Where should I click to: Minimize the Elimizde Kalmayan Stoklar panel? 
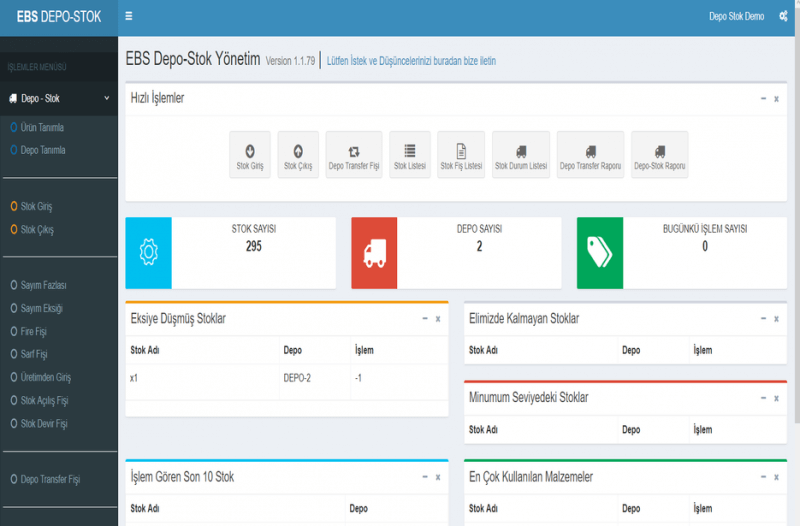point(763,318)
